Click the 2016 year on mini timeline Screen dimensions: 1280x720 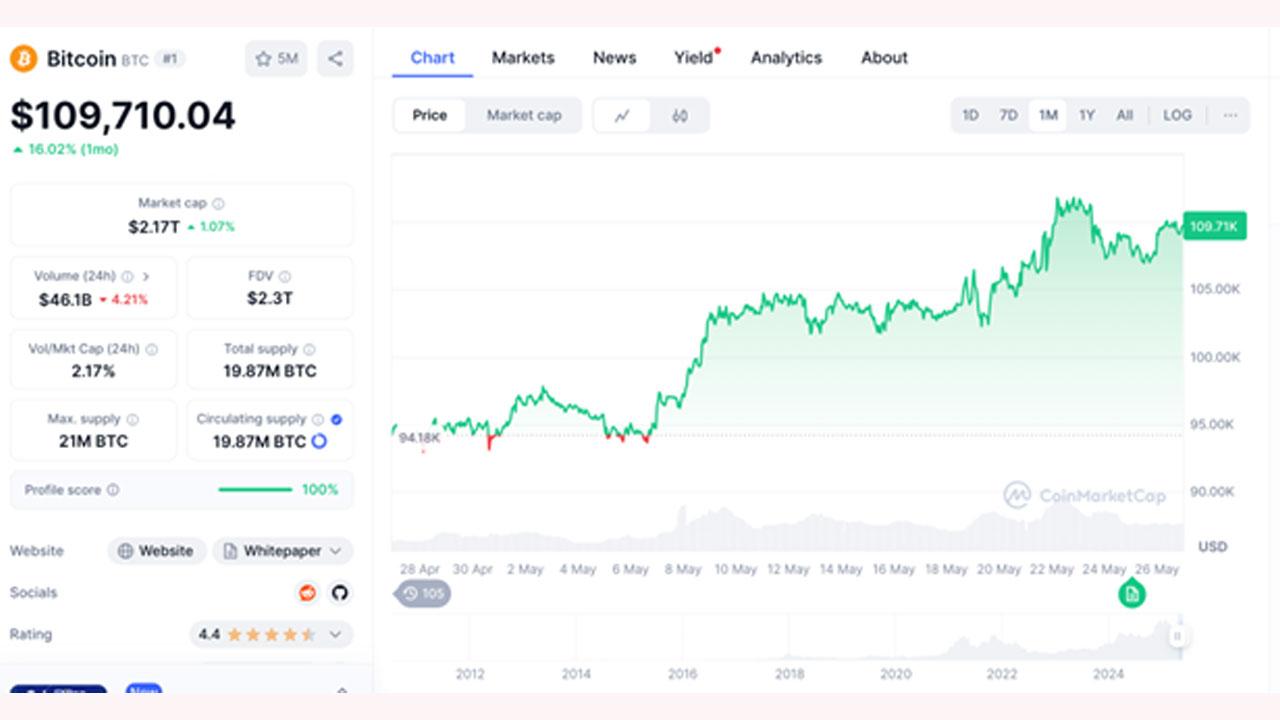(683, 674)
